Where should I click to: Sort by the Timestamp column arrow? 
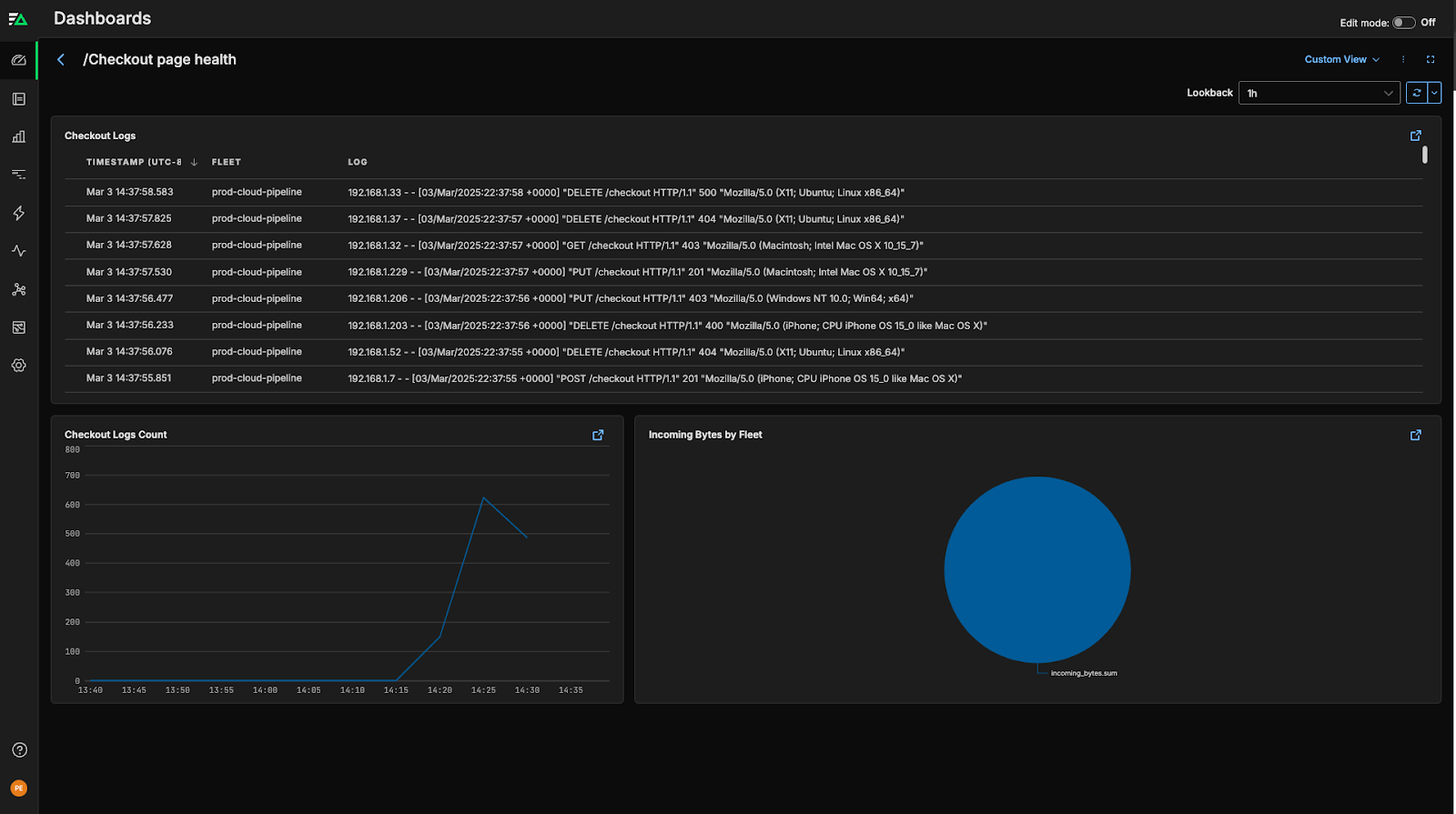194,163
